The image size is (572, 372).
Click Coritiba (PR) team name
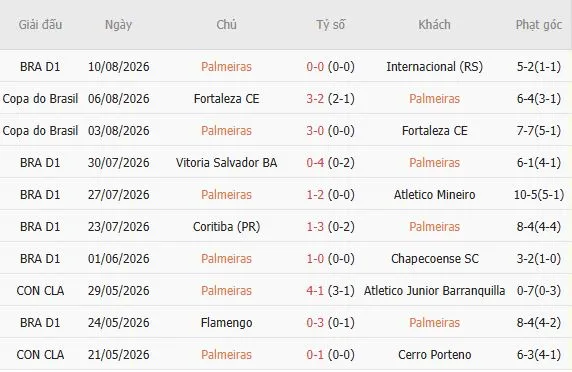click(x=226, y=227)
